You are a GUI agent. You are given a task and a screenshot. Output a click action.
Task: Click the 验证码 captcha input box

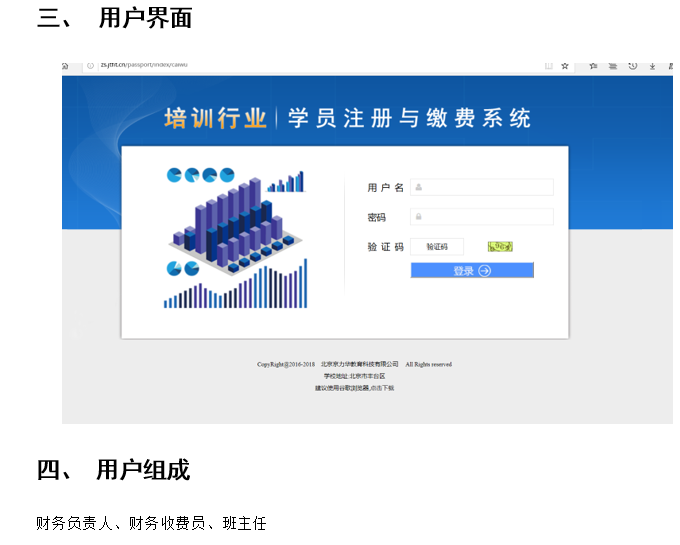click(437, 246)
